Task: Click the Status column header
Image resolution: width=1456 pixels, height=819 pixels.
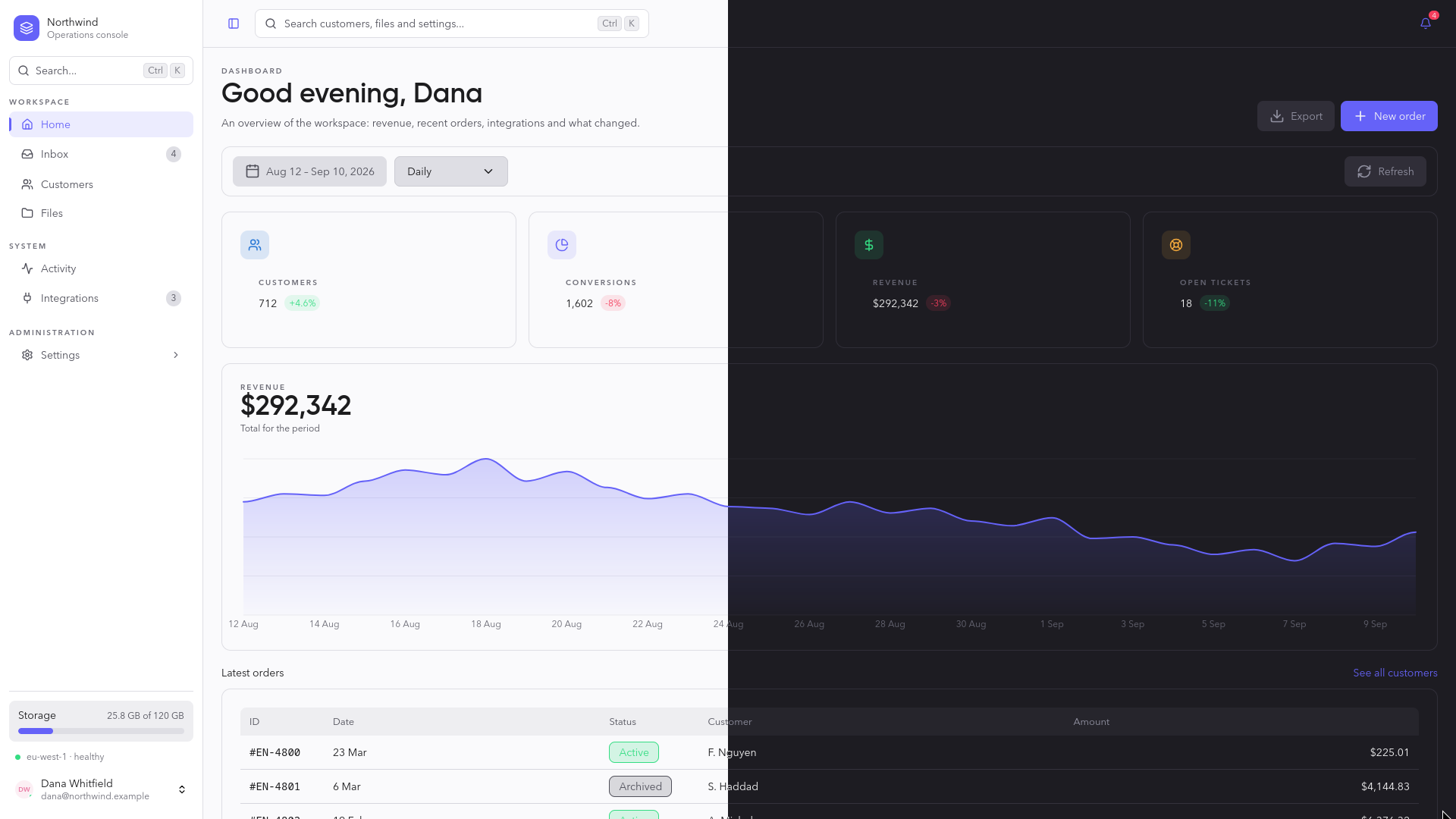Action: [623, 722]
